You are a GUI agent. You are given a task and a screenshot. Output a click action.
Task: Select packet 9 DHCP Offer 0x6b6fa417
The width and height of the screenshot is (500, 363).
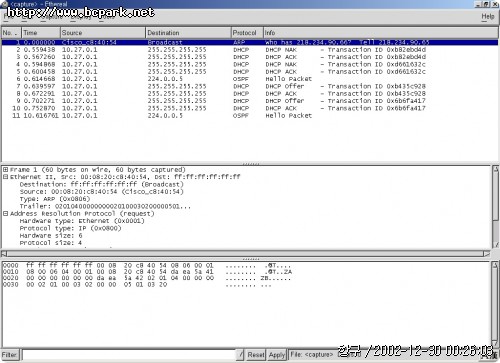(x=250, y=101)
